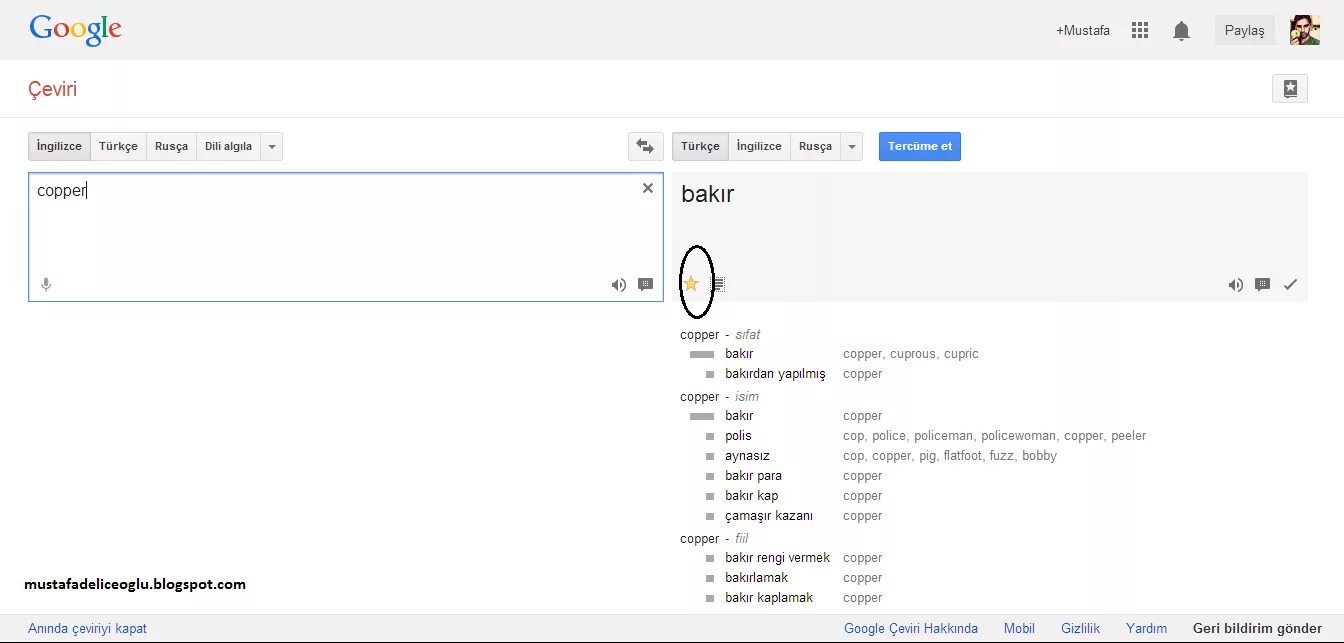This screenshot has height=643, width=1344.
Task: Select Türkçe as target language
Action: click(700, 146)
